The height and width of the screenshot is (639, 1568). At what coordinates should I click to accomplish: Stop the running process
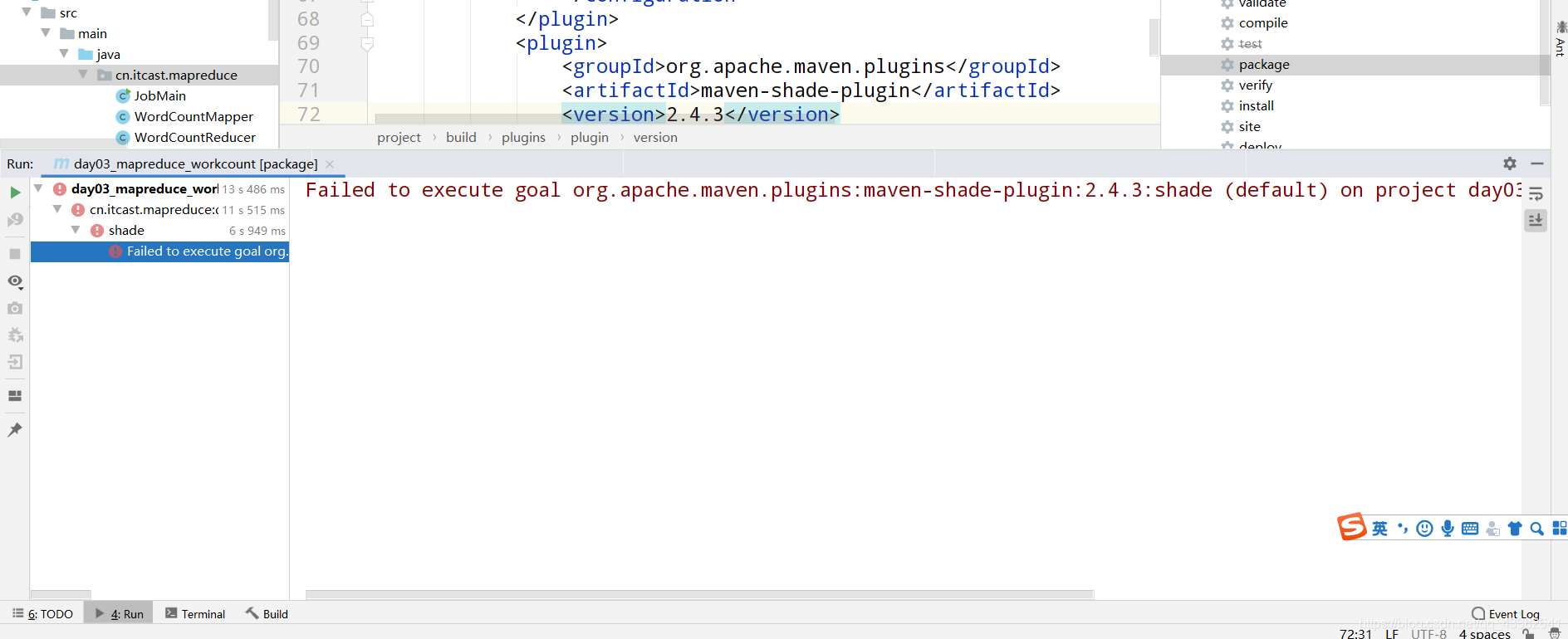15,254
